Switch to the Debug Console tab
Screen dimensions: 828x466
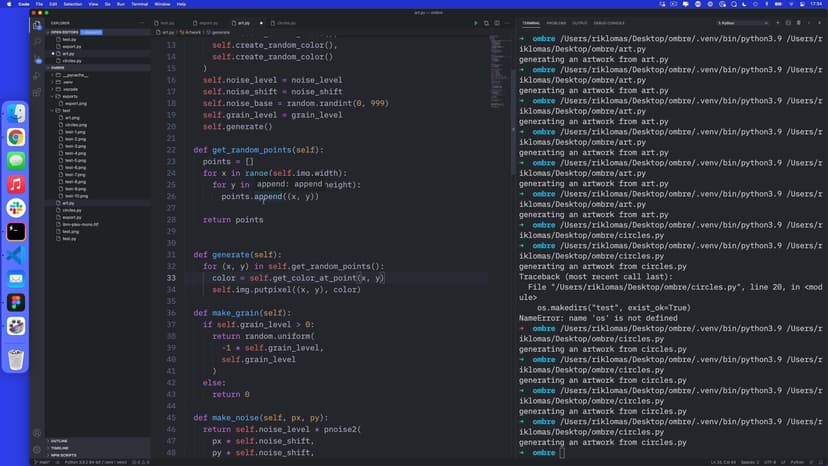(609, 22)
